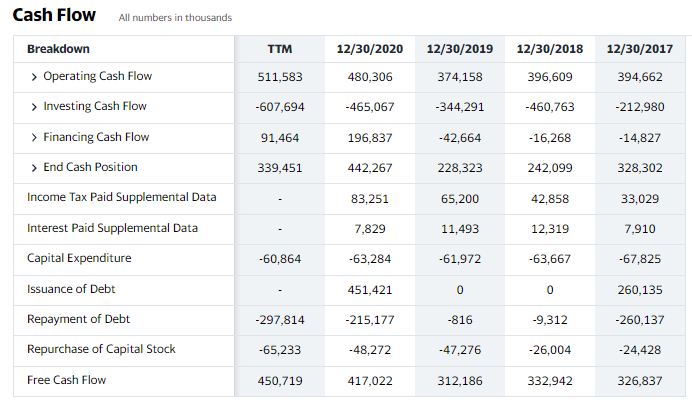Select the 12/30/2018 column header

point(550,49)
